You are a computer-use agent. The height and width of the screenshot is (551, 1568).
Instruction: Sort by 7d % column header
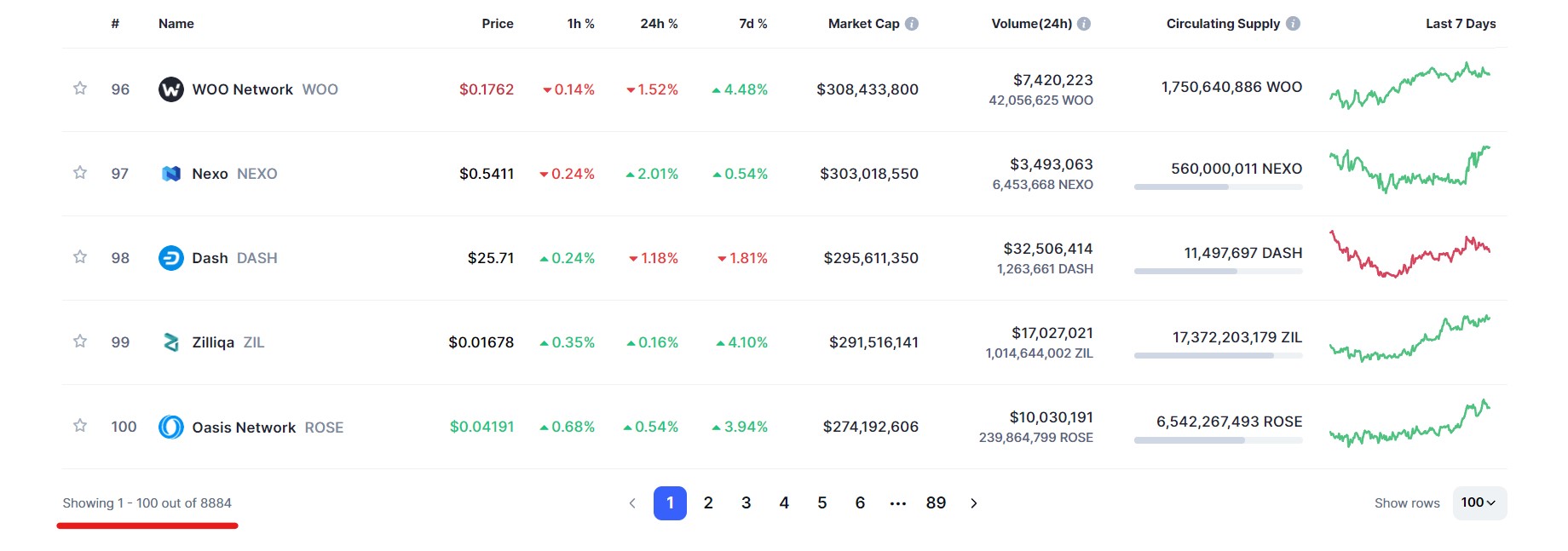tap(753, 24)
